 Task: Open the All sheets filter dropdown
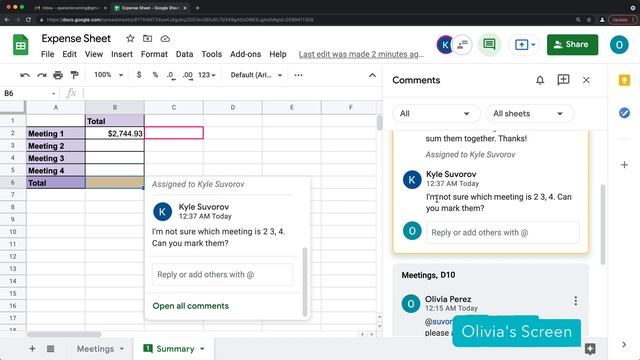(529, 113)
